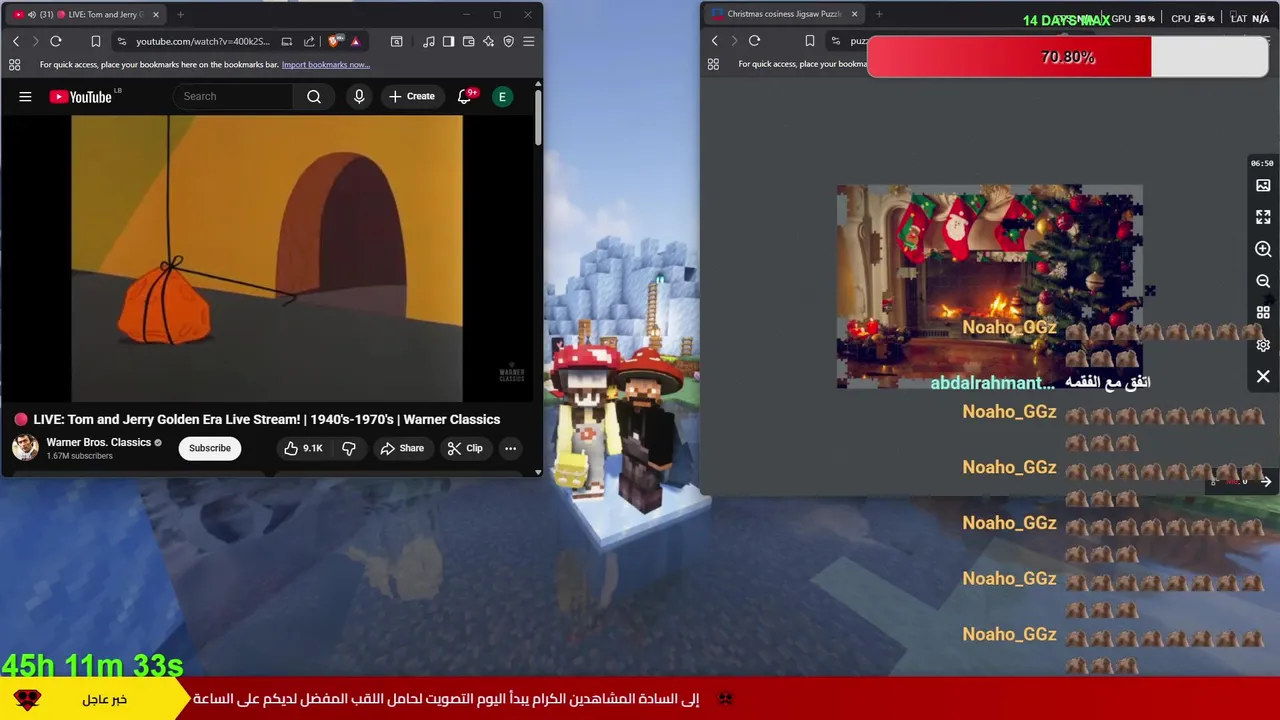Open a new tab in YouTube window
The image size is (1280, 720).
pos(180,14)
